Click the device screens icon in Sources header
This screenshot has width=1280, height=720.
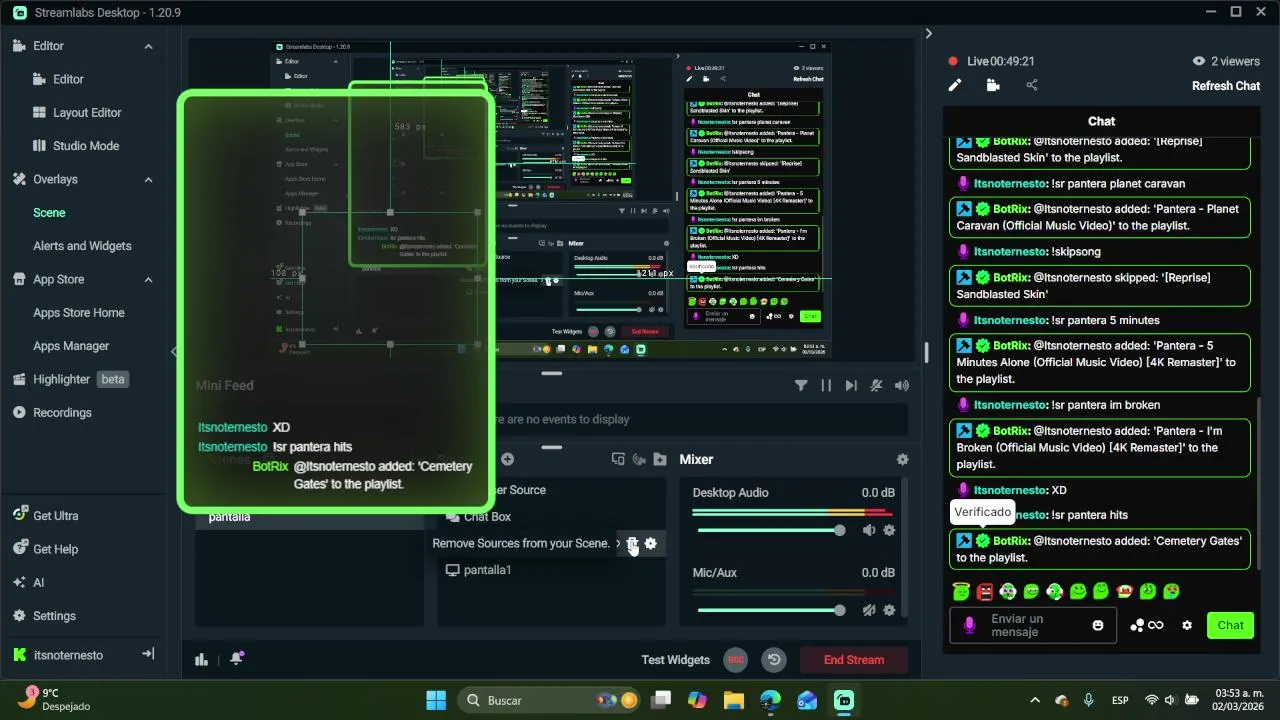click(618, 460)
